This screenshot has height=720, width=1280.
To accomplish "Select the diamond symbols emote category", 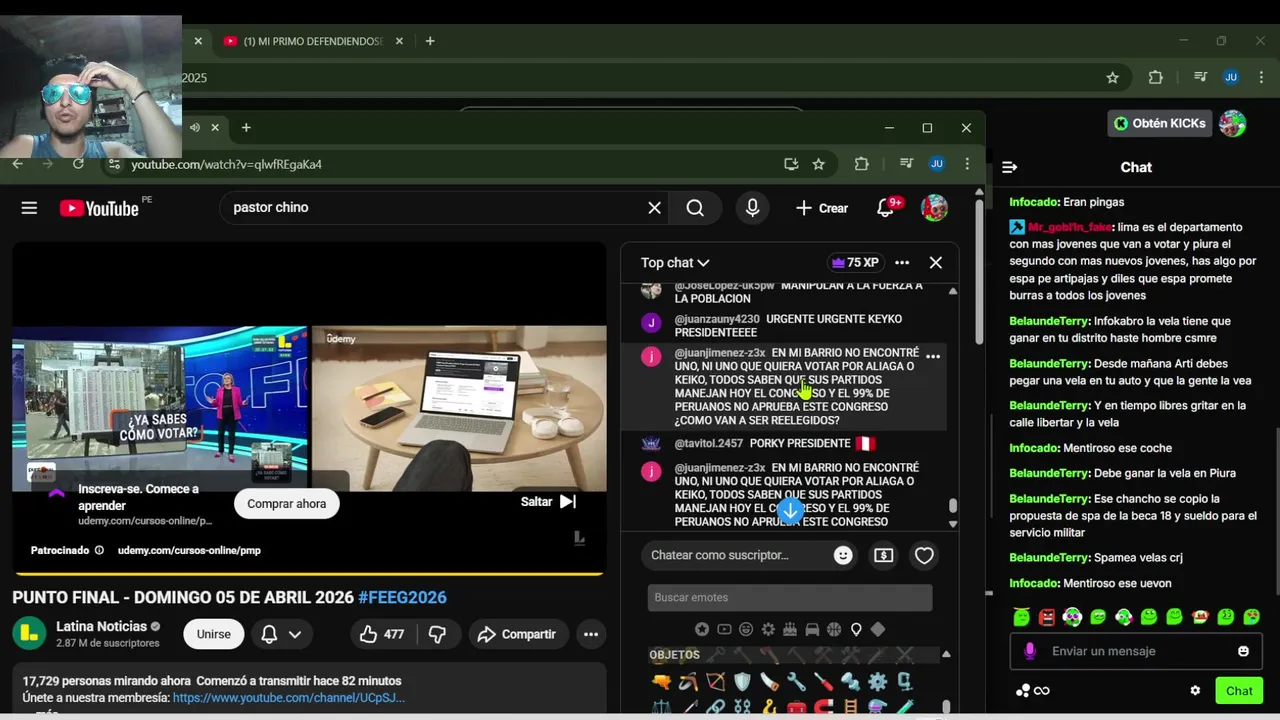I will tap(878, 629).
